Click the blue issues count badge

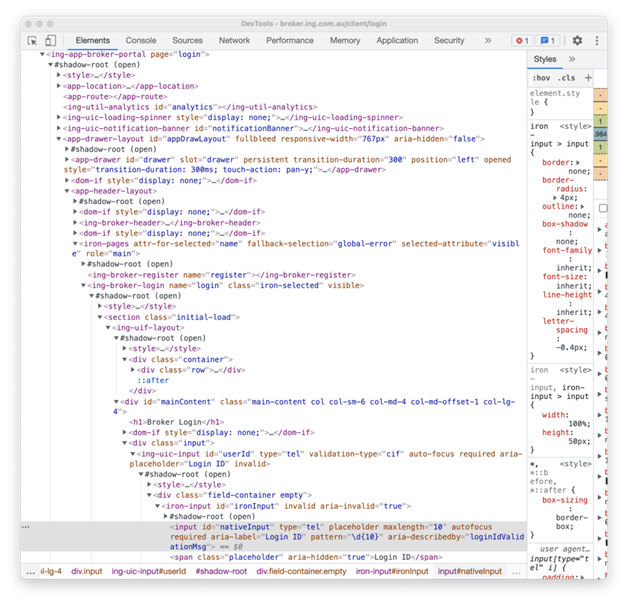[x=548, y=41]
